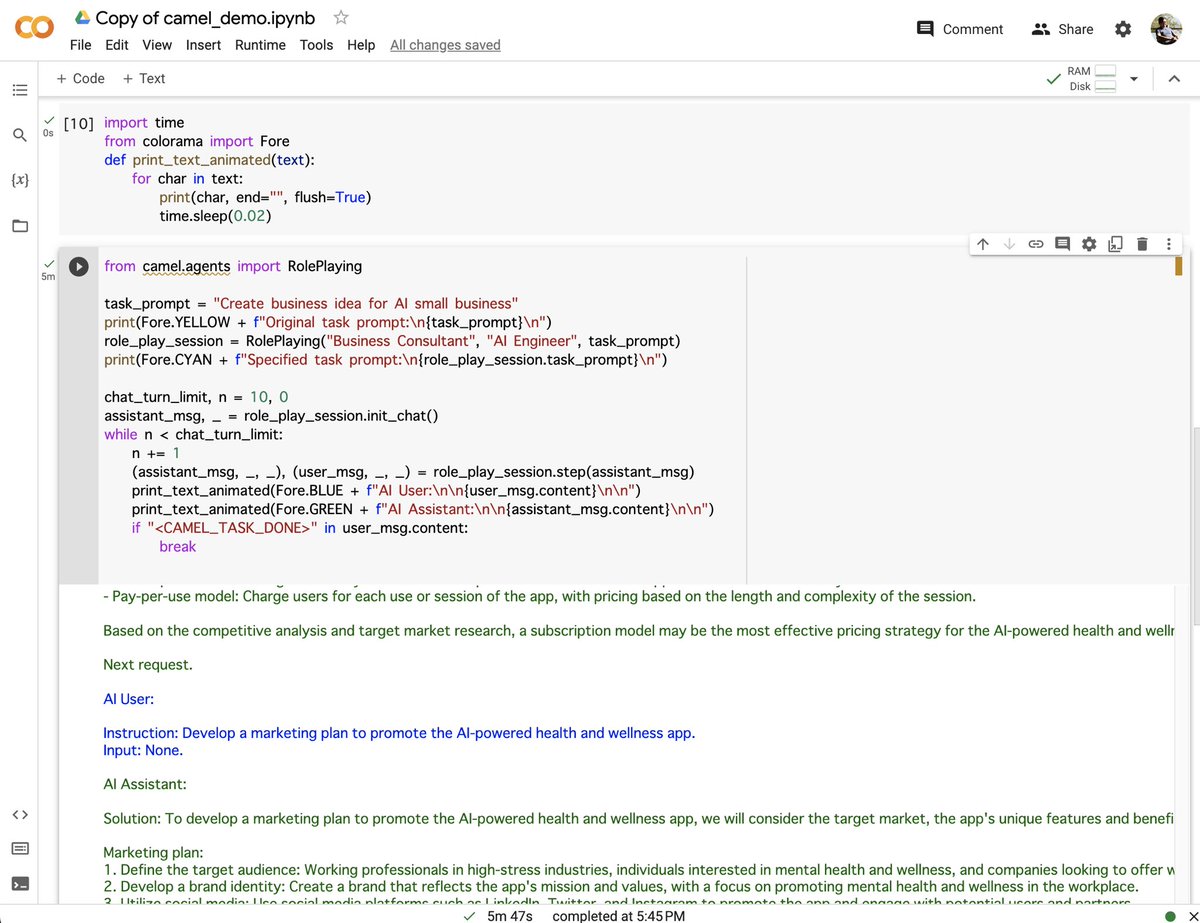The height and width of the screenshot is (923, 1200).
Task: Star the notebook with the star icon
Action: click(341, 18)
